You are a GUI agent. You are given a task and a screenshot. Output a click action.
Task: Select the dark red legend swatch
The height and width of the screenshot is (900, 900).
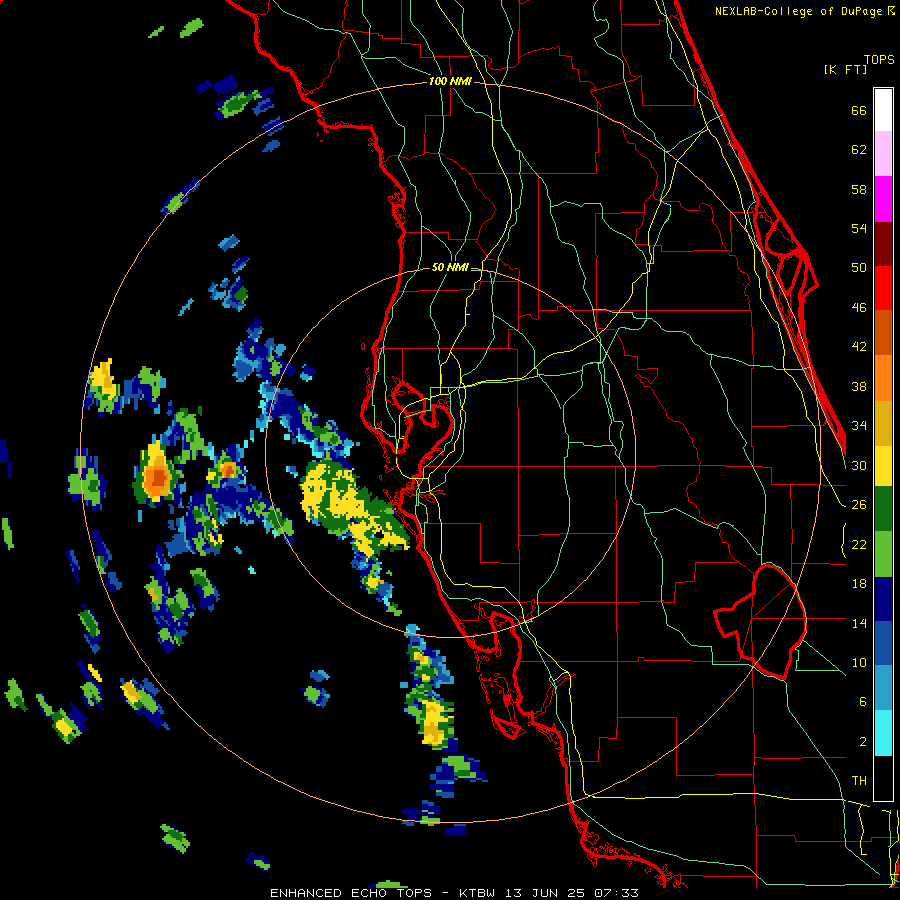click(883, 244)
